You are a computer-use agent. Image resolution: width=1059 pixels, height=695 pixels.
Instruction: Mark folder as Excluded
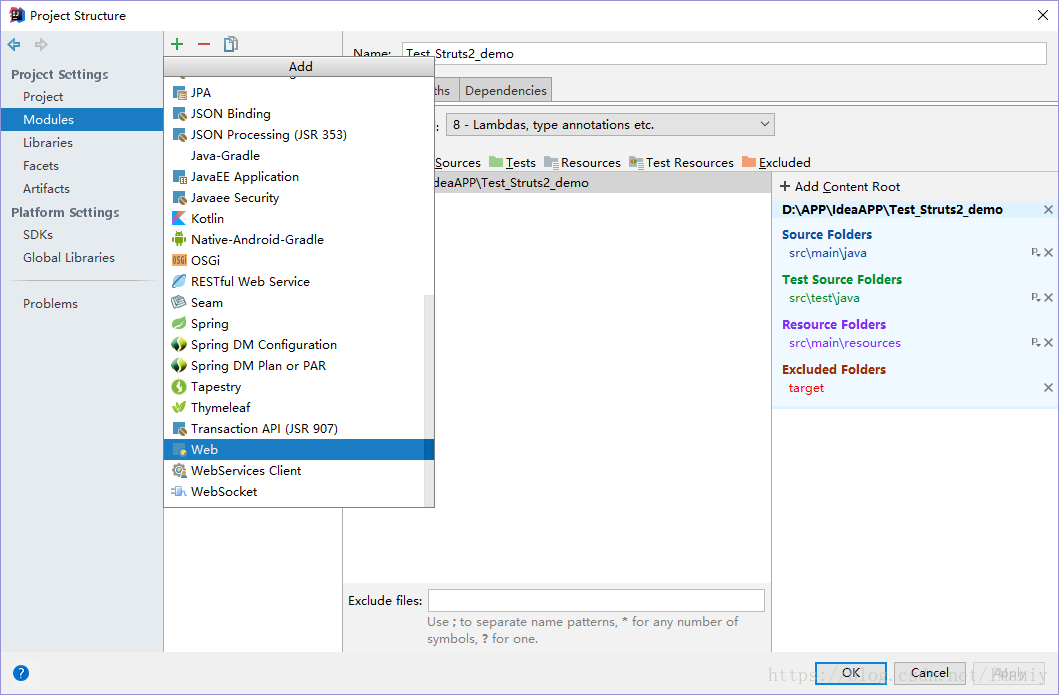pyautogui.click(x=776, y=162)
